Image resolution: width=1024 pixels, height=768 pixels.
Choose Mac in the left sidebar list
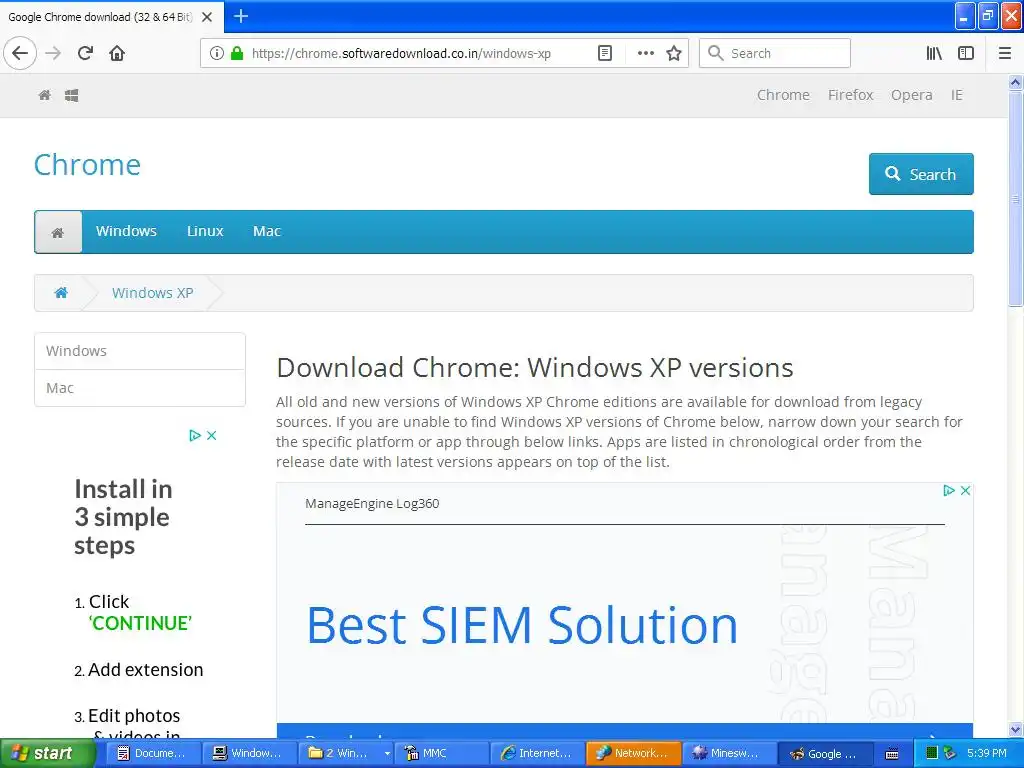point(140,388)
